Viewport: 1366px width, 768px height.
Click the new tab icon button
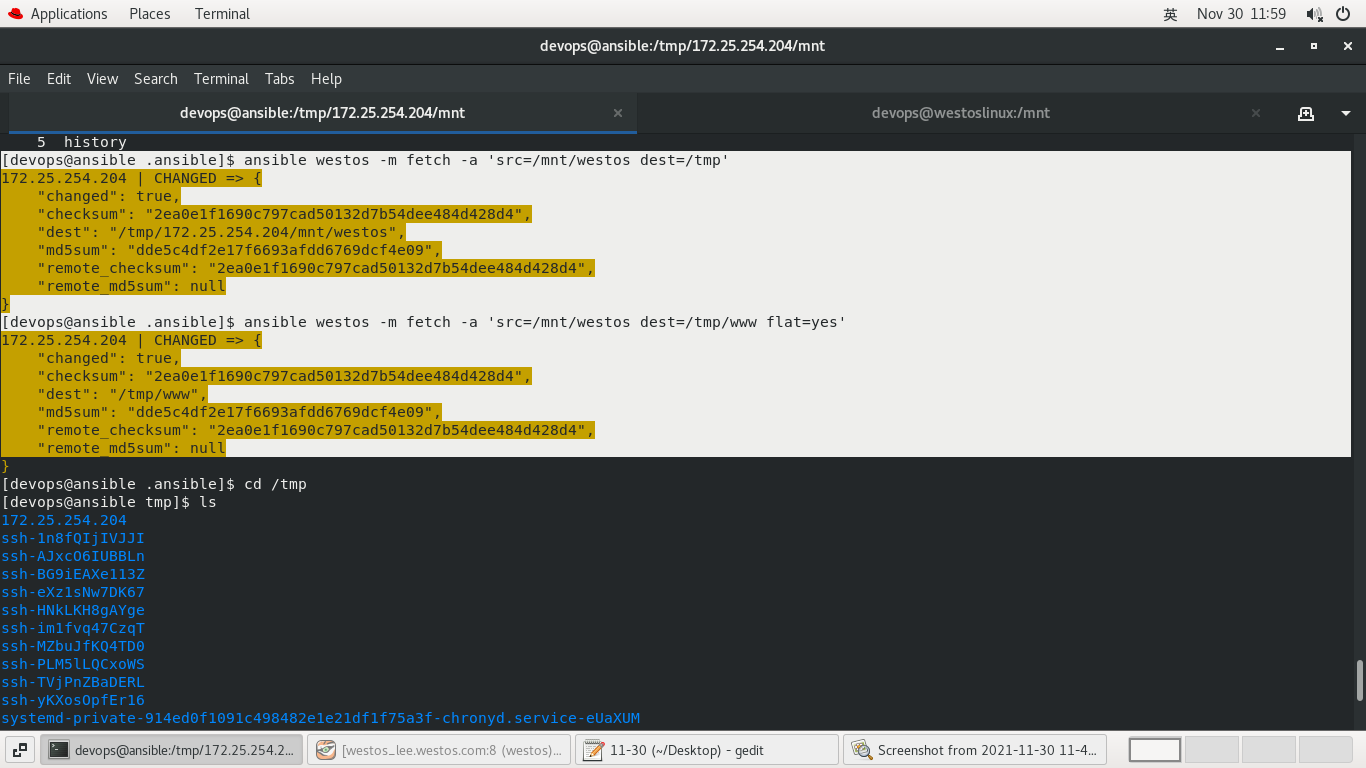pyautogui.click(x=1306, y=113)
